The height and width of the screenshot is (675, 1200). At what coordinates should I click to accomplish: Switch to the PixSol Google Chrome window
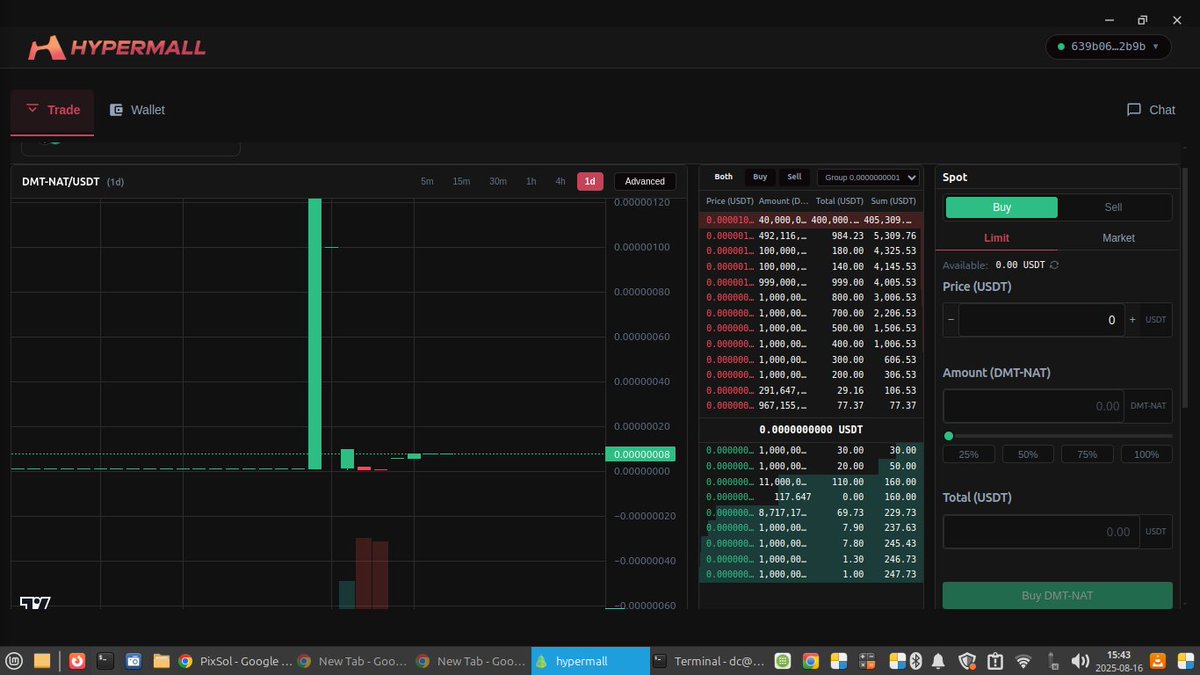click(x=235, y=661)
